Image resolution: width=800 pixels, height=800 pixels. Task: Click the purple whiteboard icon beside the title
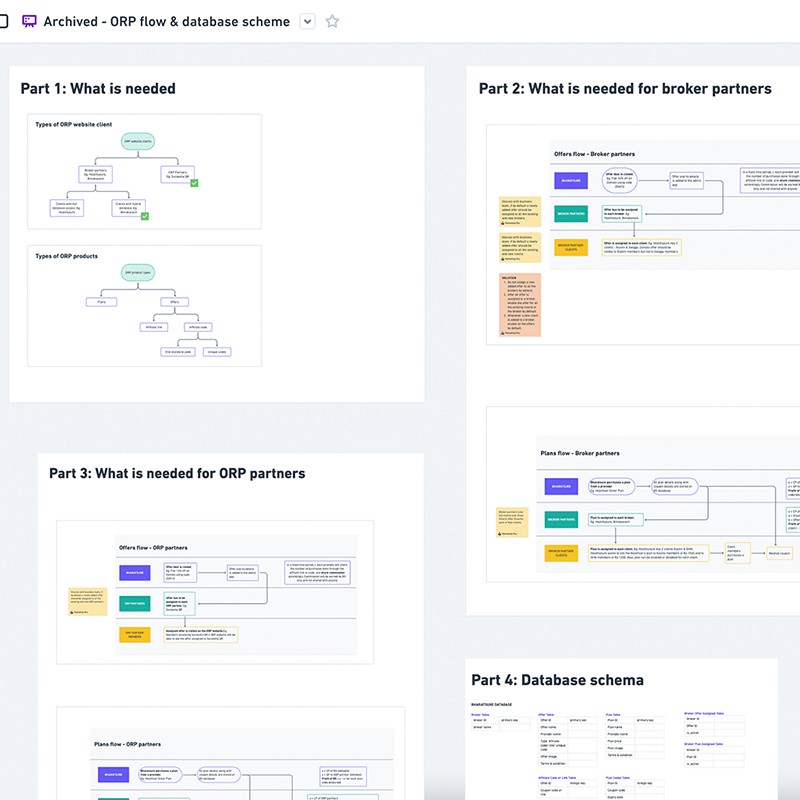(29, 21)
